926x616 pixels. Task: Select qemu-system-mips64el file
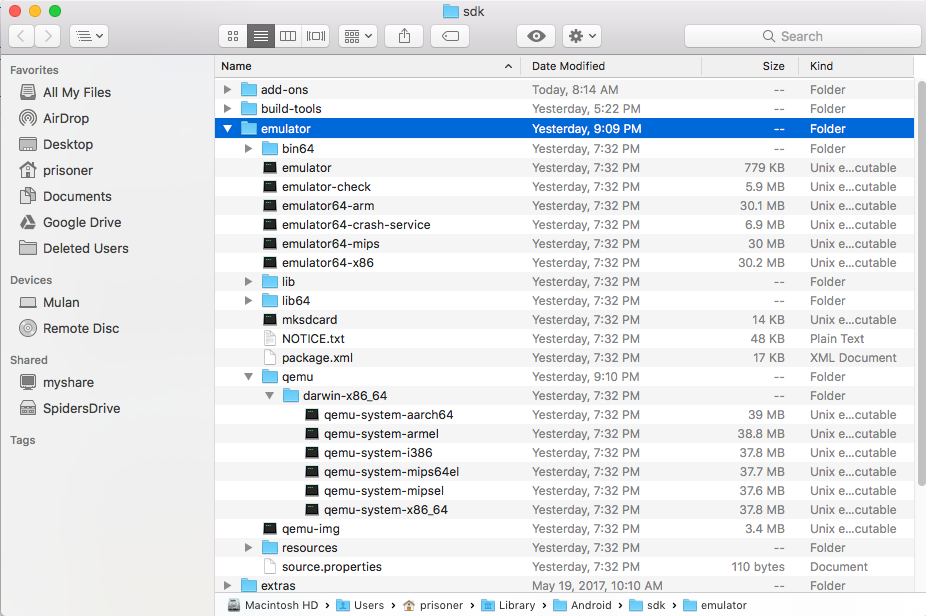pyautogui.click(x=564, y=471)
